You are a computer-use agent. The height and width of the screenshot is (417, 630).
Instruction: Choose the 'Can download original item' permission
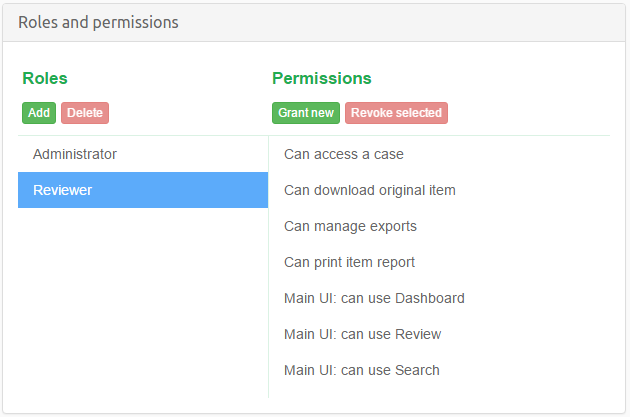370,190
